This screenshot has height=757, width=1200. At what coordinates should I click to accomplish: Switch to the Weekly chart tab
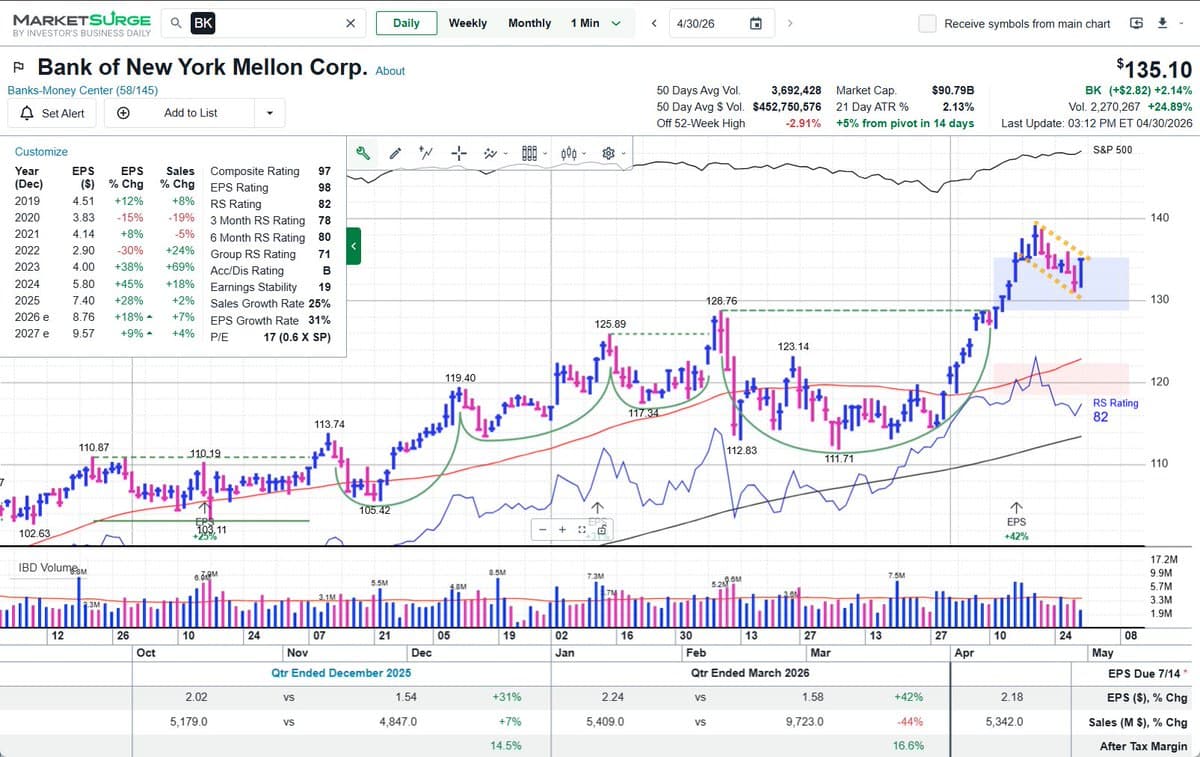coord(467,23)
